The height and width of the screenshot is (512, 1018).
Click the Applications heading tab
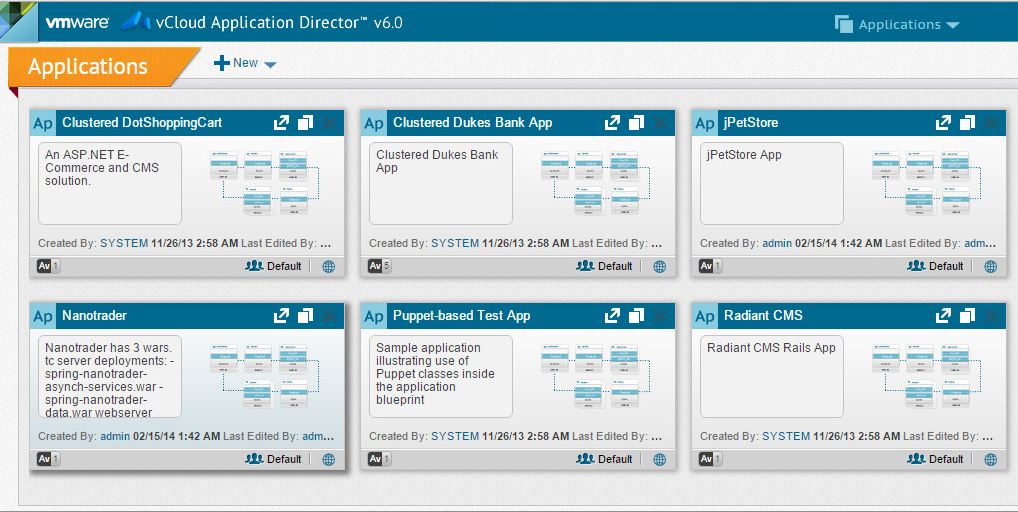[88, 66]
